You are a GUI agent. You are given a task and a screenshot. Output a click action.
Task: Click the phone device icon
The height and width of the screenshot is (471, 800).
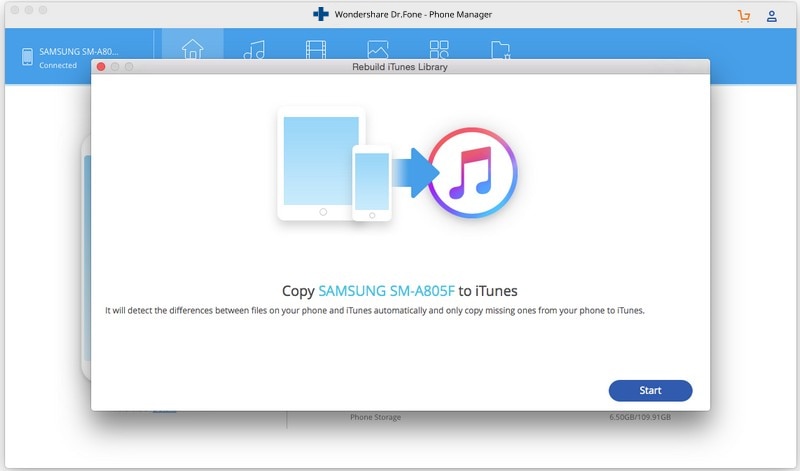(x=28, y=57)
